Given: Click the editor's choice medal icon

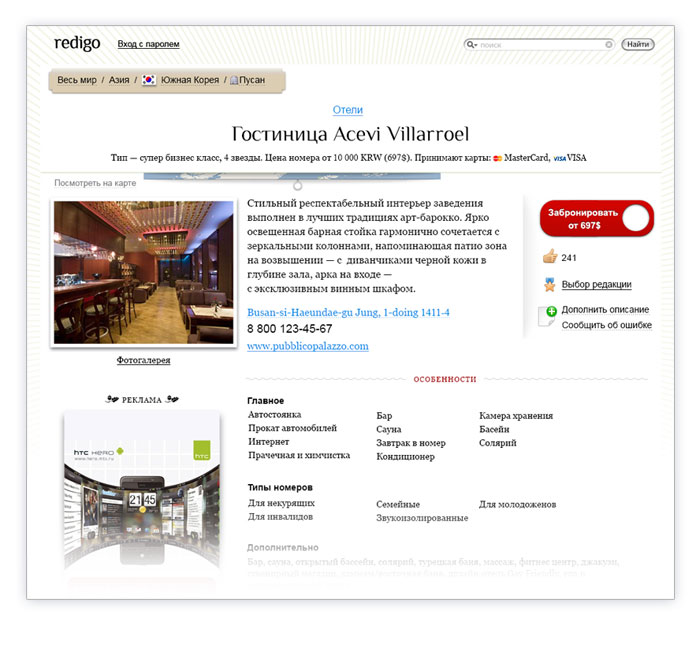Looking at the screenshot, I should pyautogui.click(x=550, y=284).
